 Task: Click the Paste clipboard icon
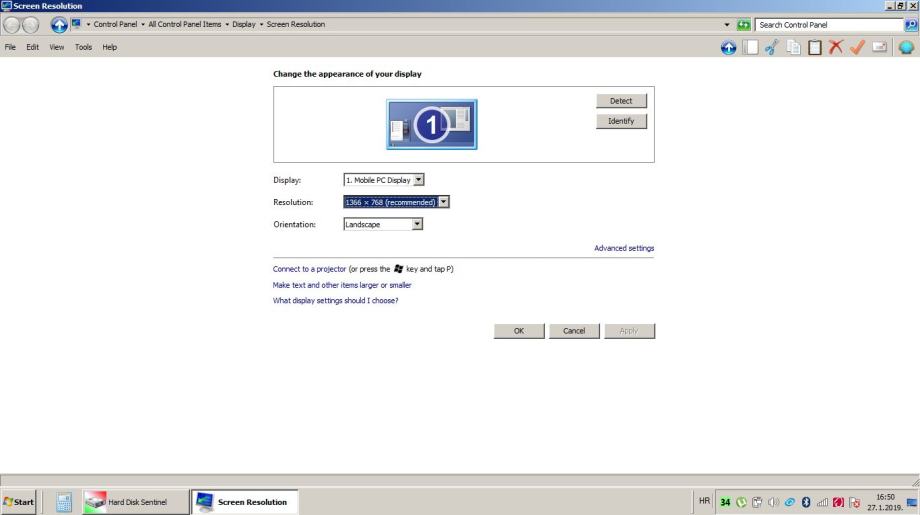click(x=814, y=48)
